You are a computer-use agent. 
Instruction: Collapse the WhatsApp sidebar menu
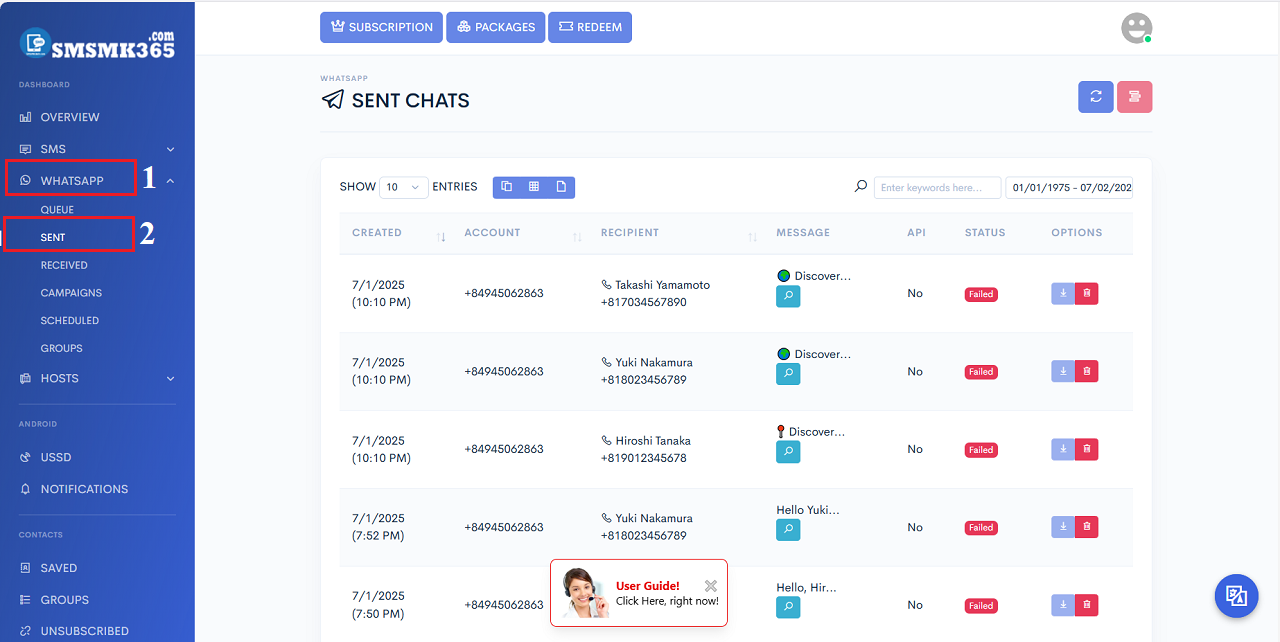[x=97, y=181]
